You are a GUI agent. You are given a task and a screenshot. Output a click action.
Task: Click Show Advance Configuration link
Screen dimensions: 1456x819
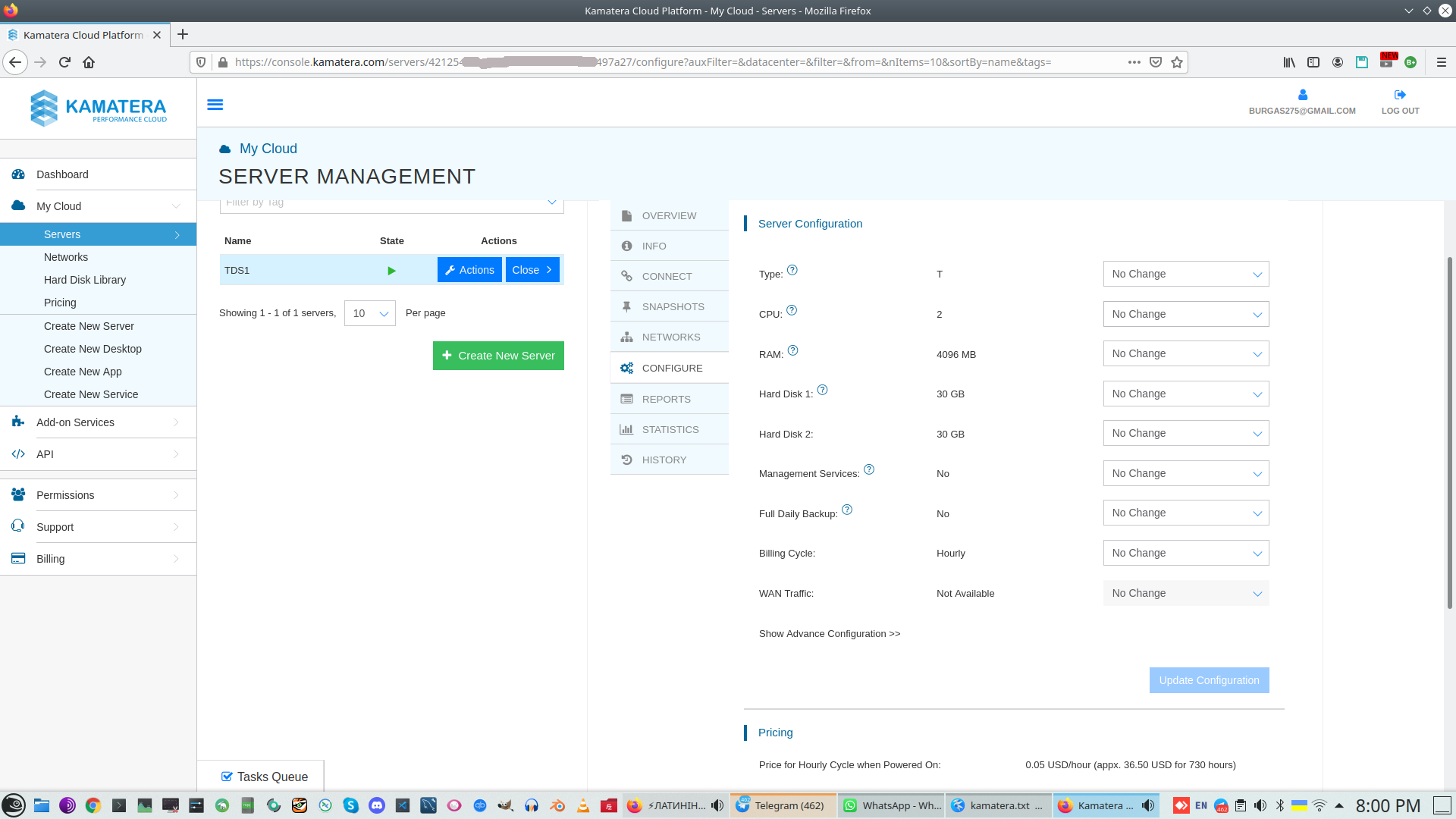pyautogui.click(x=829, y=633)
